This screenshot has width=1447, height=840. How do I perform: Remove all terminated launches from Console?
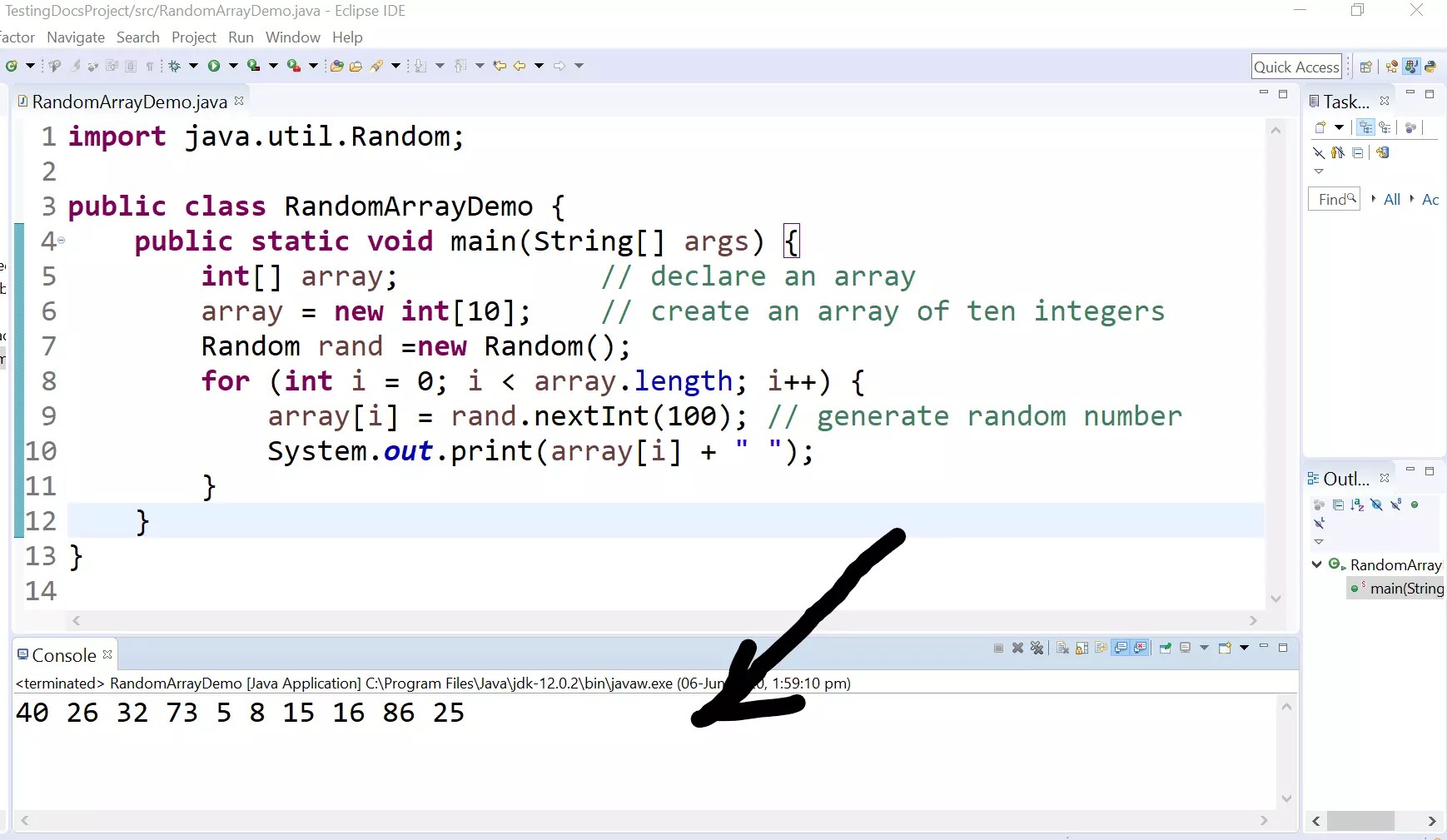[x=1038, y=649]
